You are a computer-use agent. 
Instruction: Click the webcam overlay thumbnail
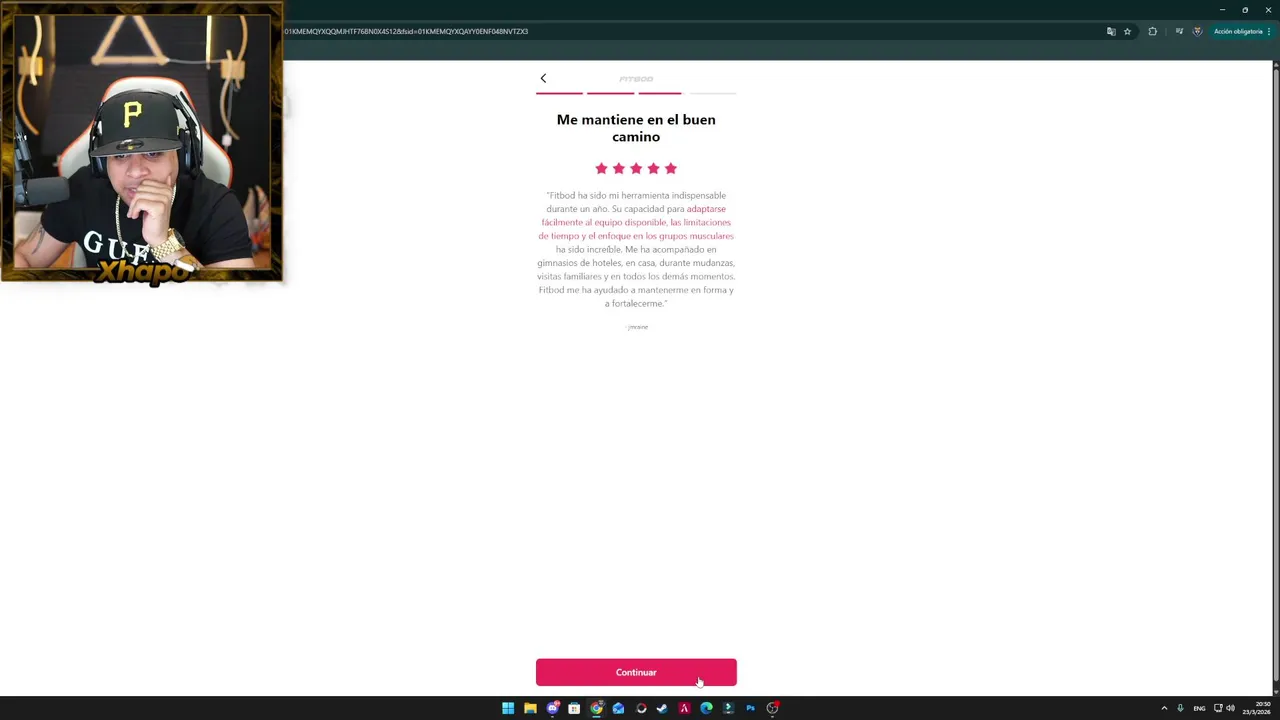(142, 142)
